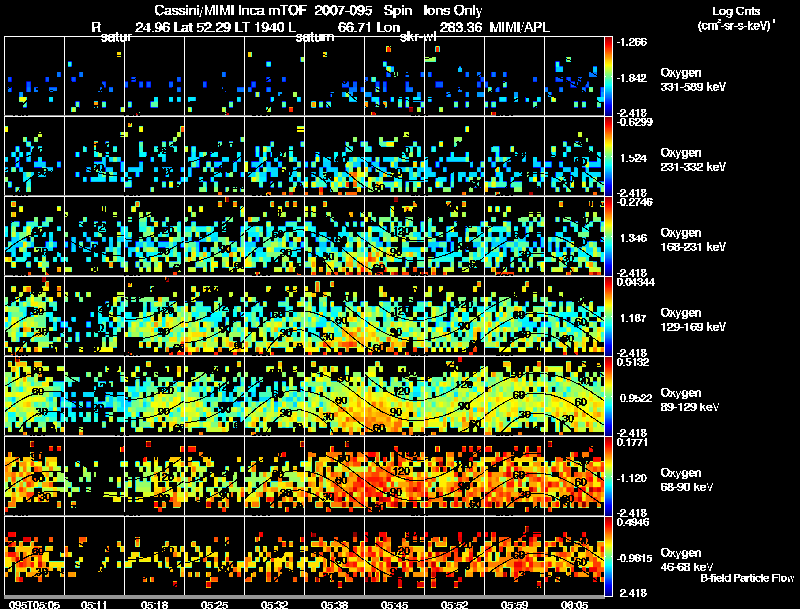Select the 05:11 time axis label
Viewport: 800px width, 609px height.
[94, 604]
